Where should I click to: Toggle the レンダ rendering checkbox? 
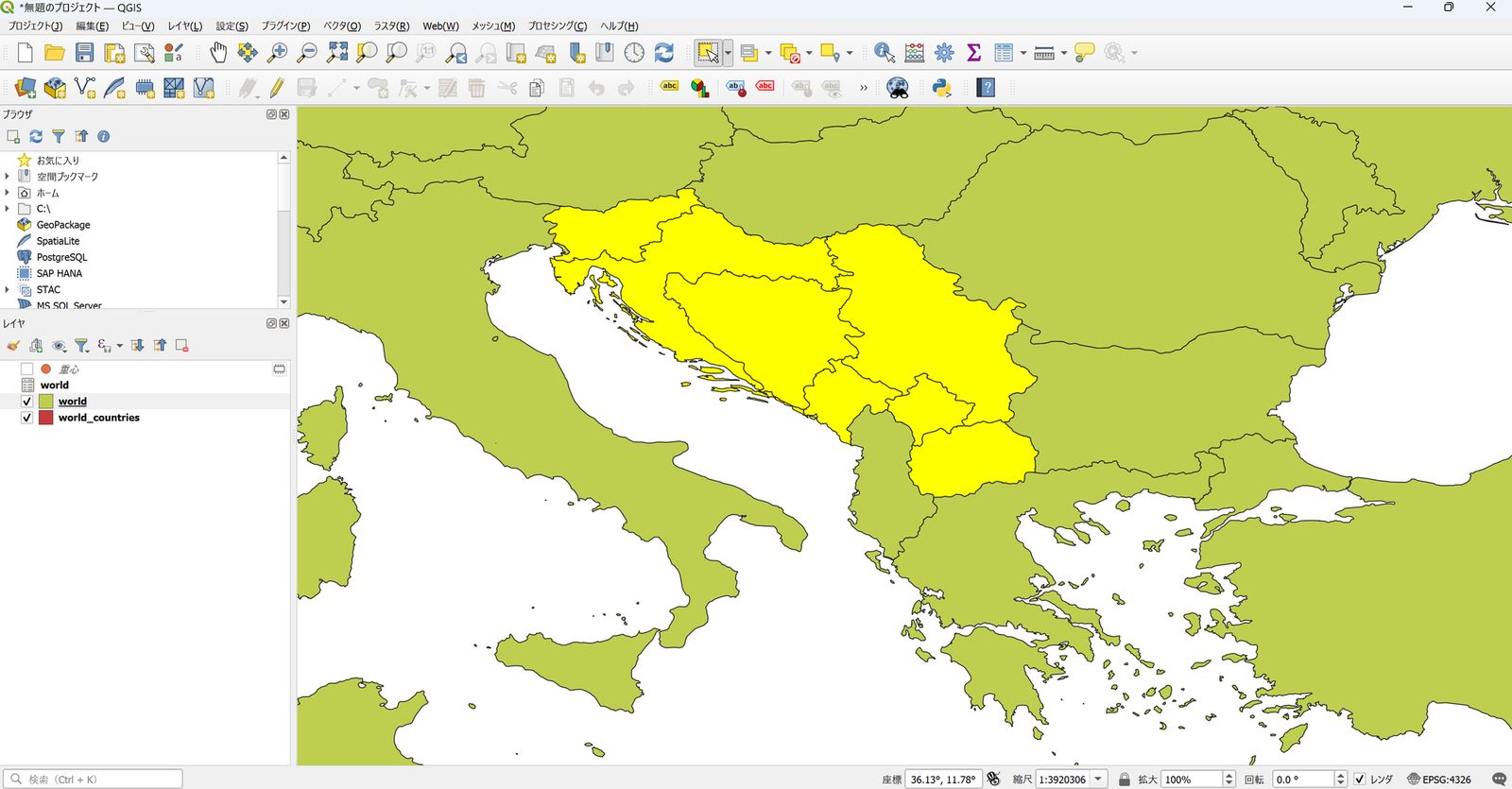click(1359, 780)
